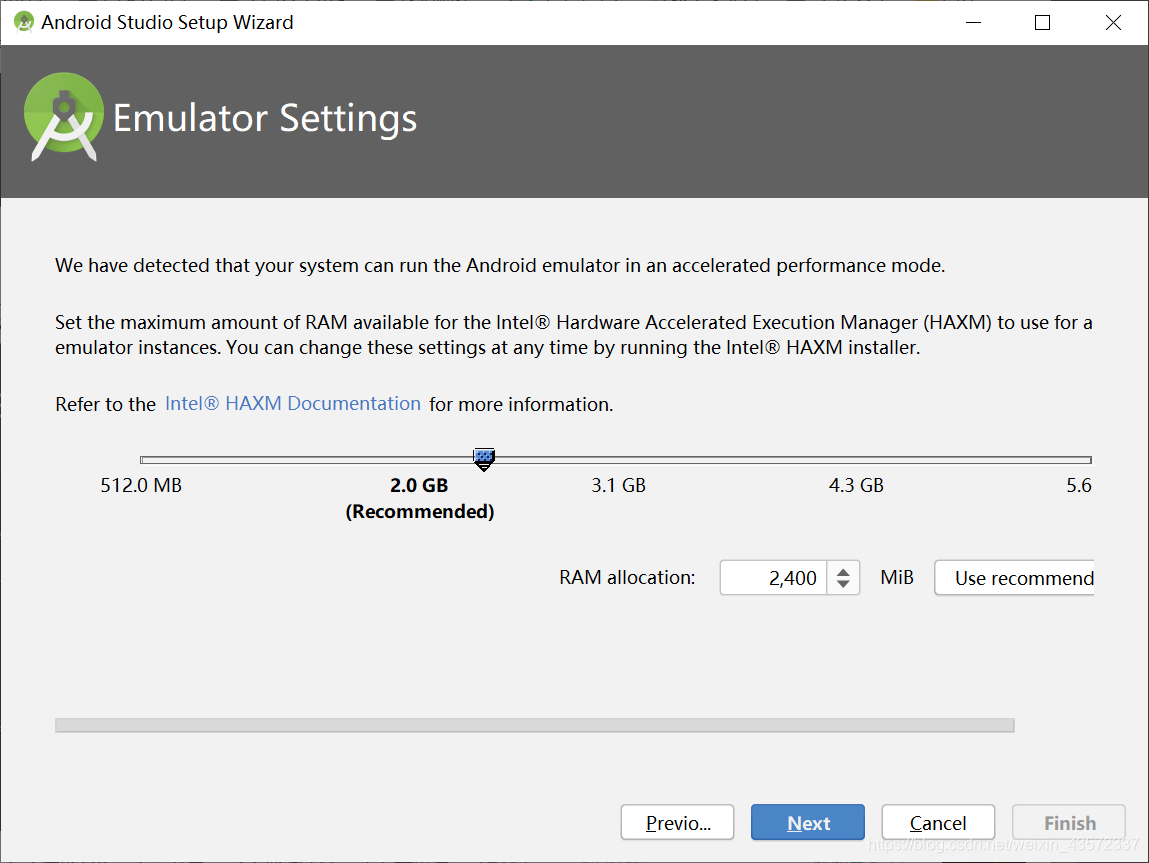Cancel the setup wizard
This screenshot has height=863, width=1149.
[x=938, y=823]
